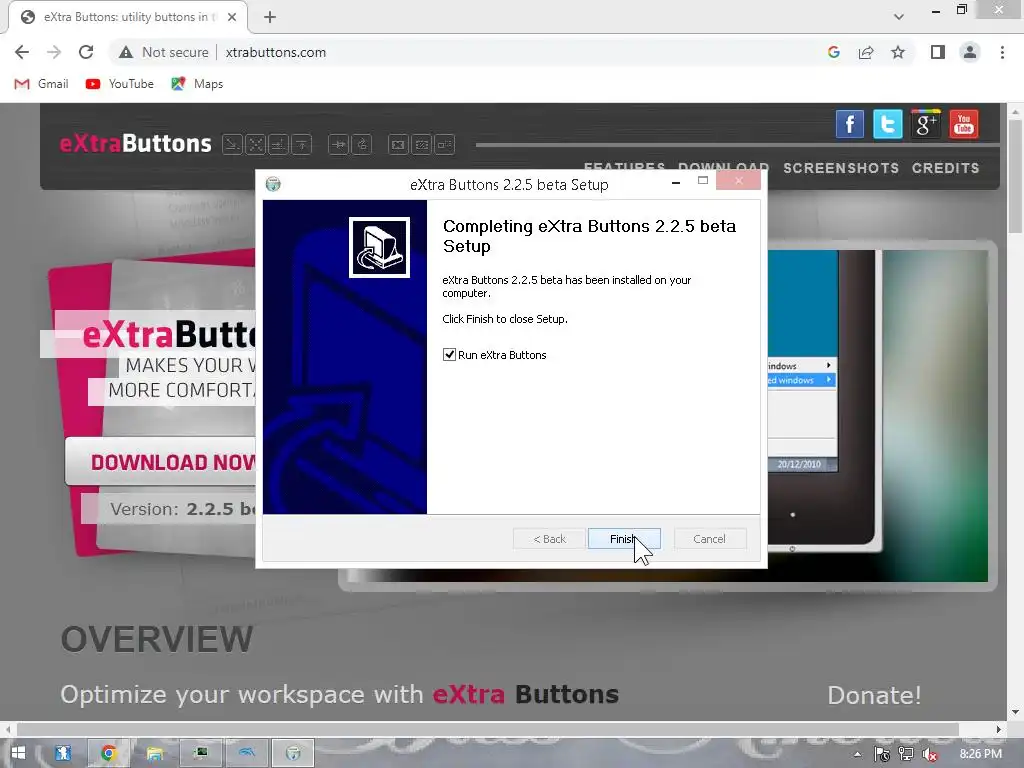This screenshot has width=1024, height=768.
Task: Click the disabled Back button in setup
Action: tap(549, 539)
